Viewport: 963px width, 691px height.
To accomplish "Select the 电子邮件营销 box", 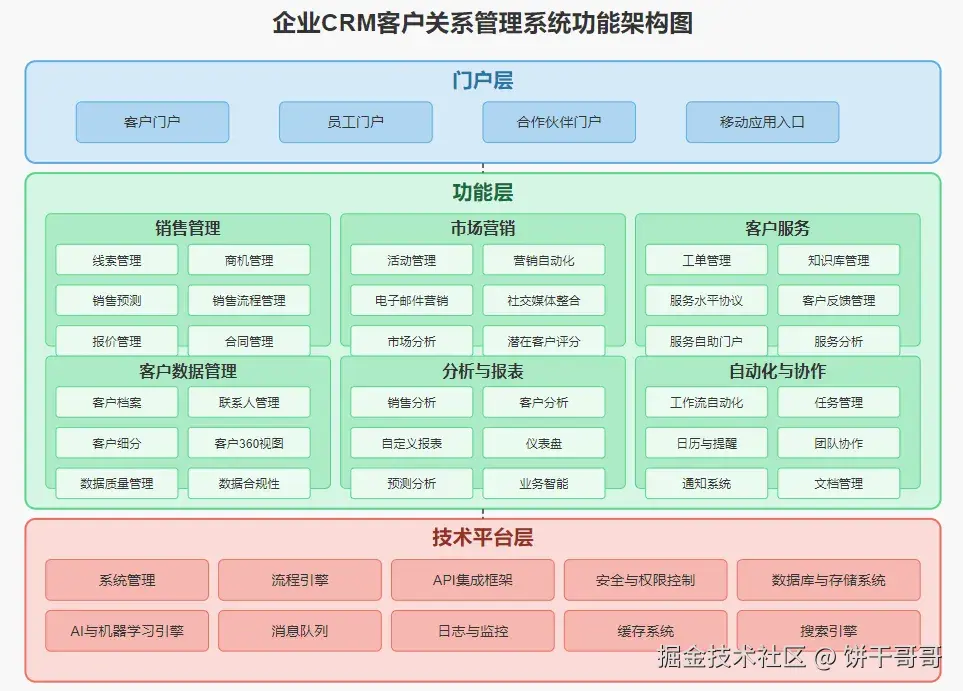I will coord(411,300).
